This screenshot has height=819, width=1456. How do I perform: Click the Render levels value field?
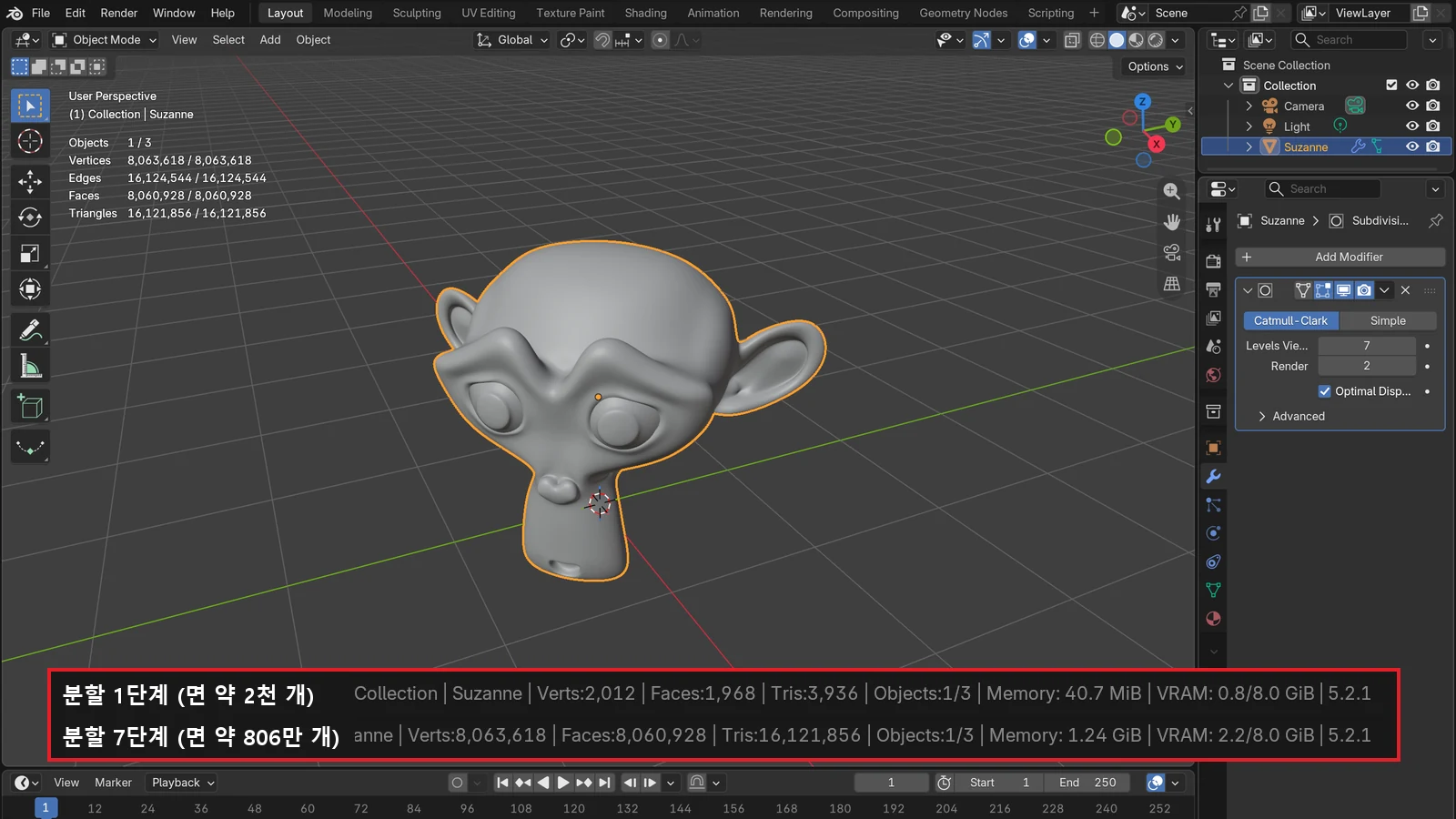[1366, 366]
